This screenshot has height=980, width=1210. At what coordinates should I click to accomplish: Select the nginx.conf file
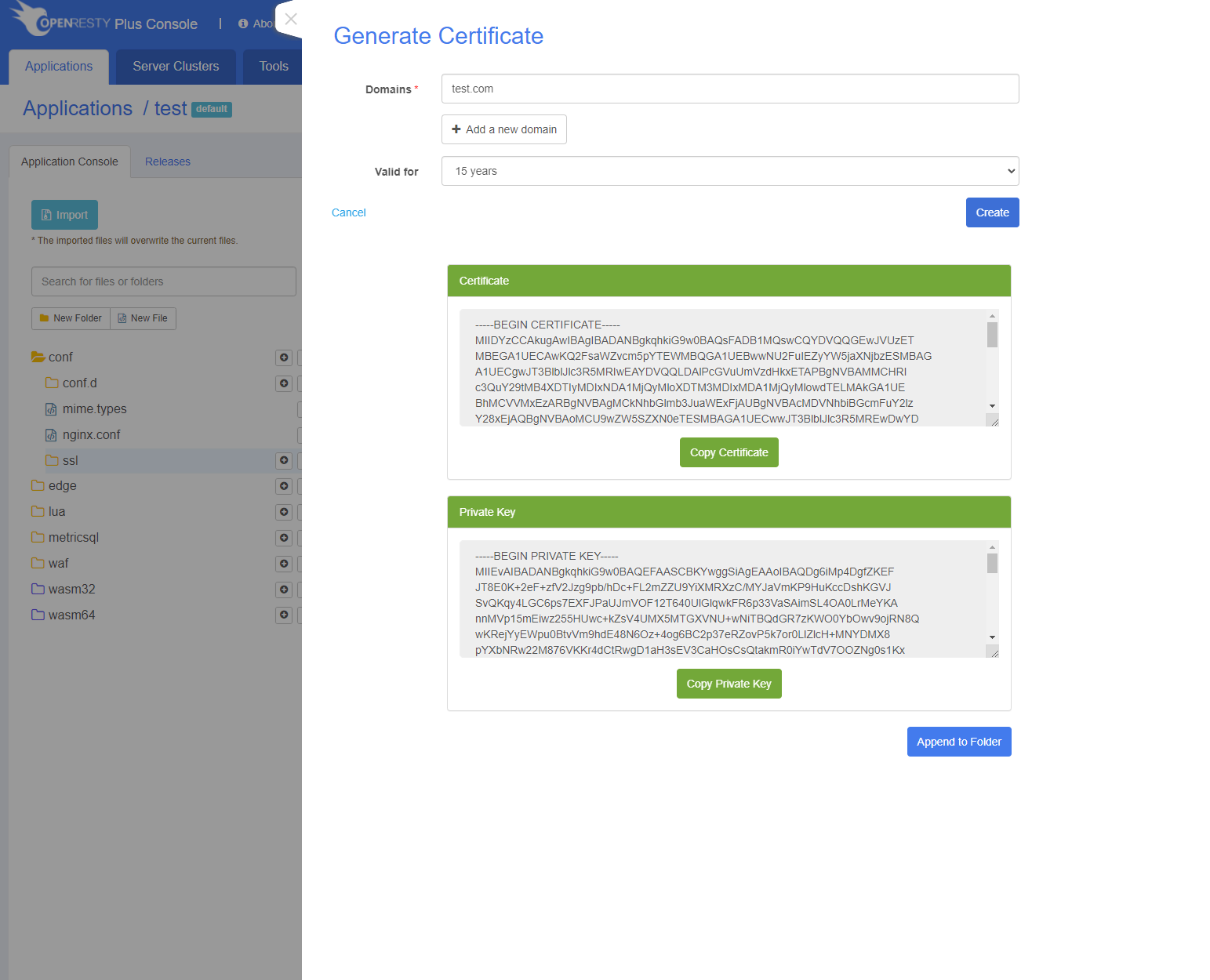pyautogui.click(x=91, y=434)
